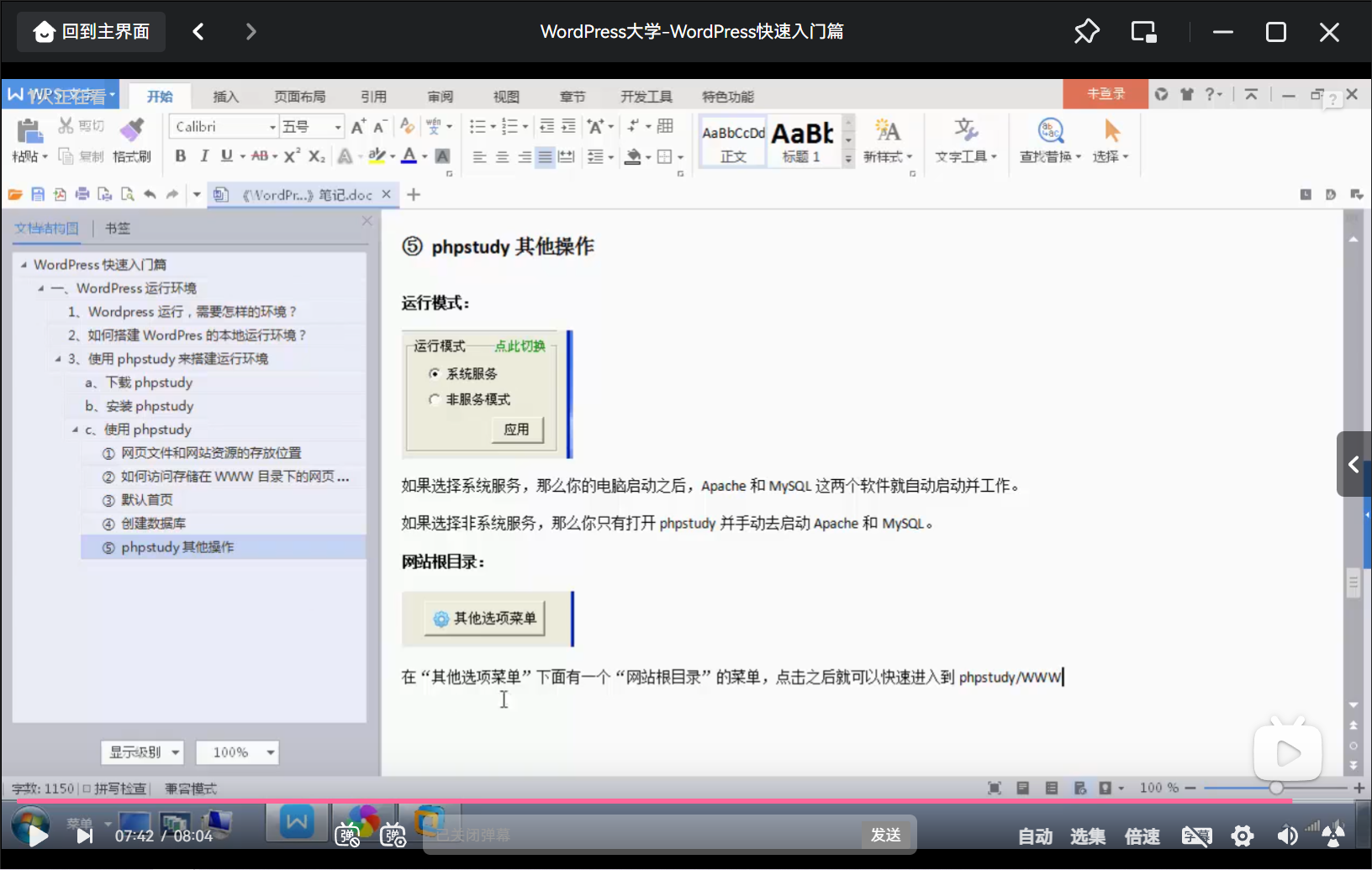Click the pin icon in title bar

1086,32
